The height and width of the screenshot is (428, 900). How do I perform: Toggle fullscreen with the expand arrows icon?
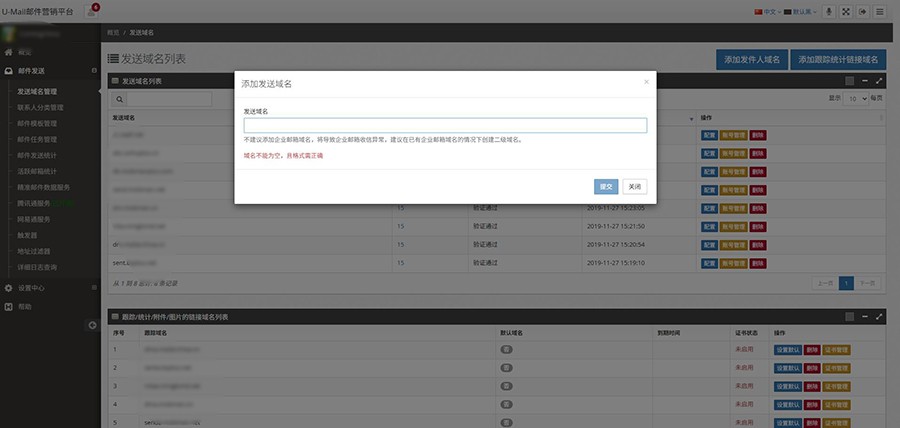[x=845, y=11]
